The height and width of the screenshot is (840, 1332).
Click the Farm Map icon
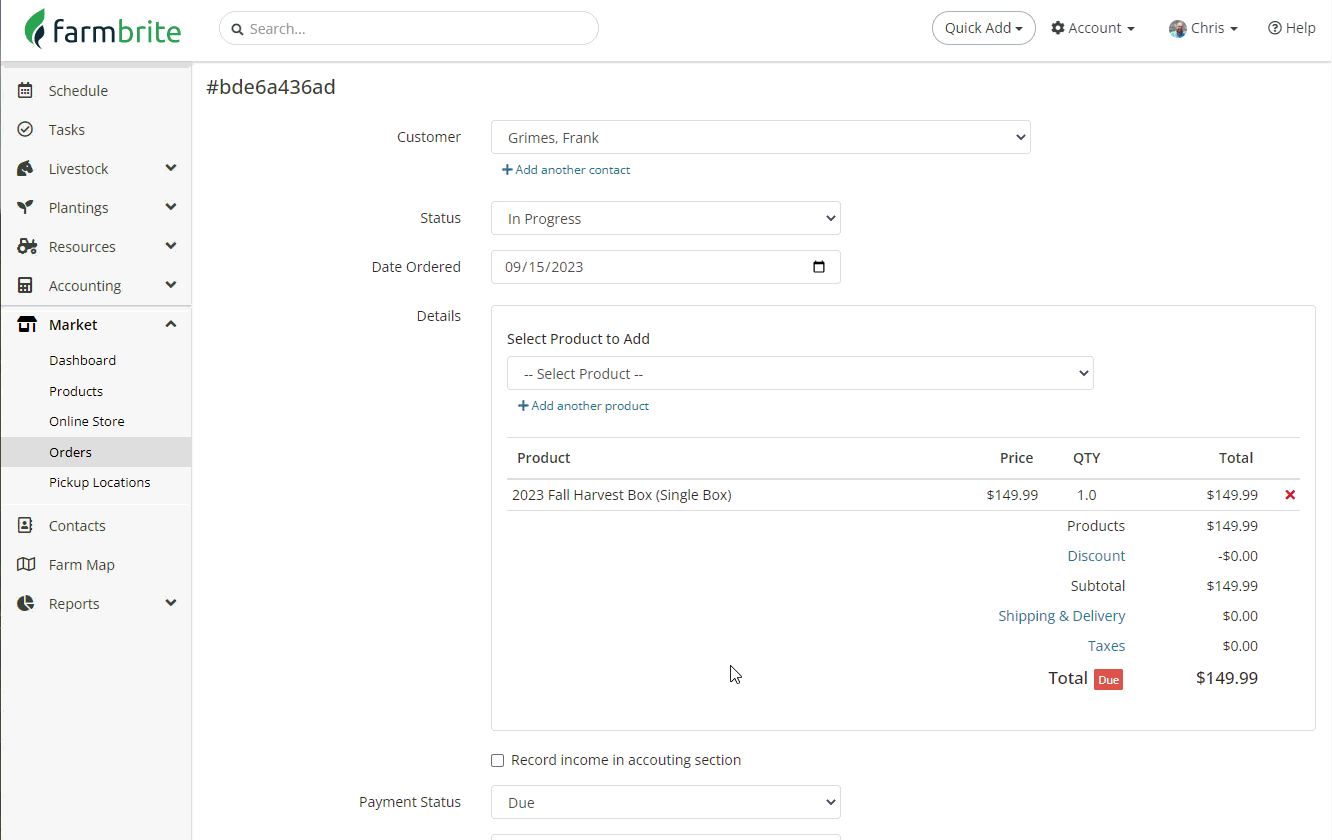point(26,565)
